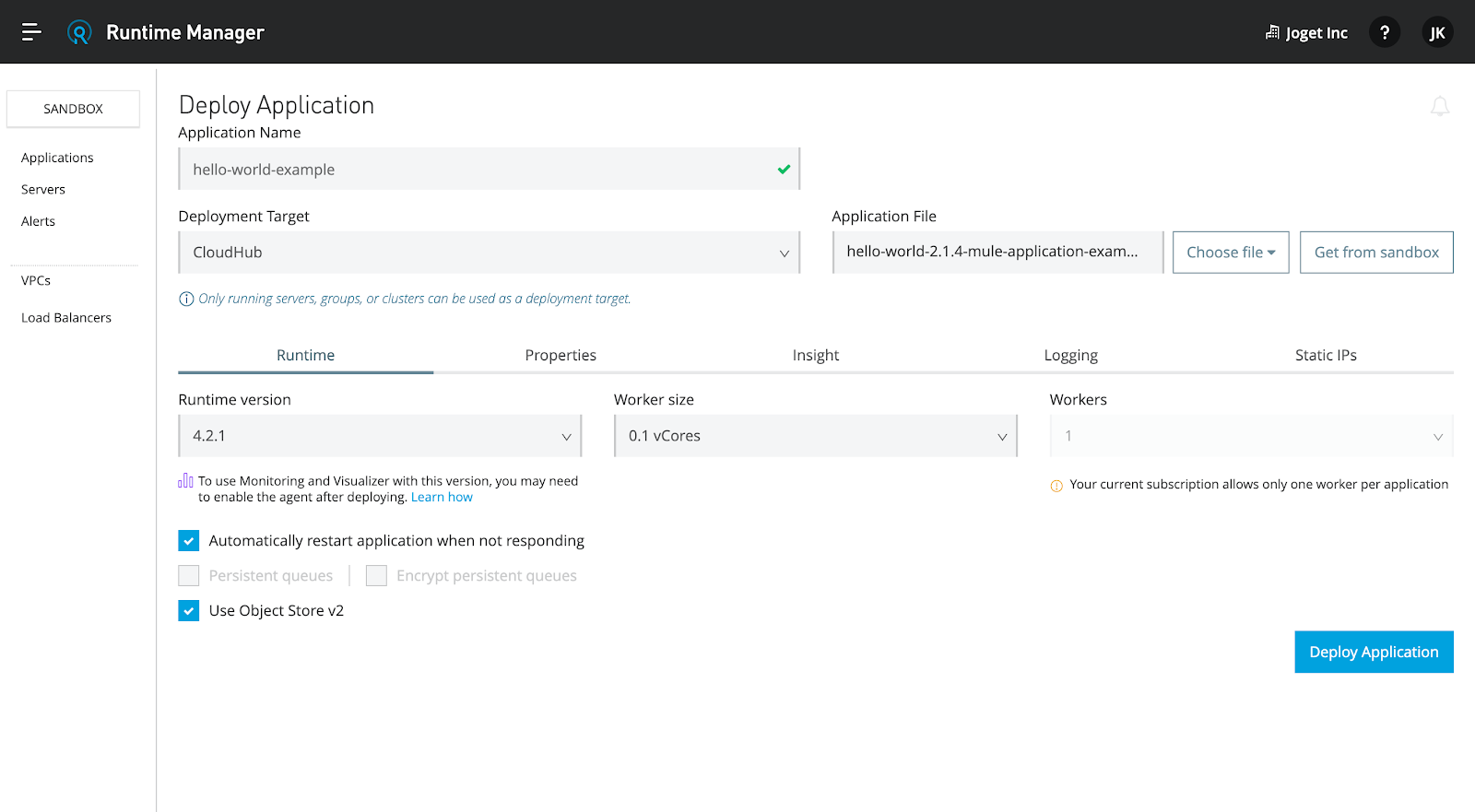Open Load Balancers in the sidebar

pyautogui.click(x=66, y=317)
